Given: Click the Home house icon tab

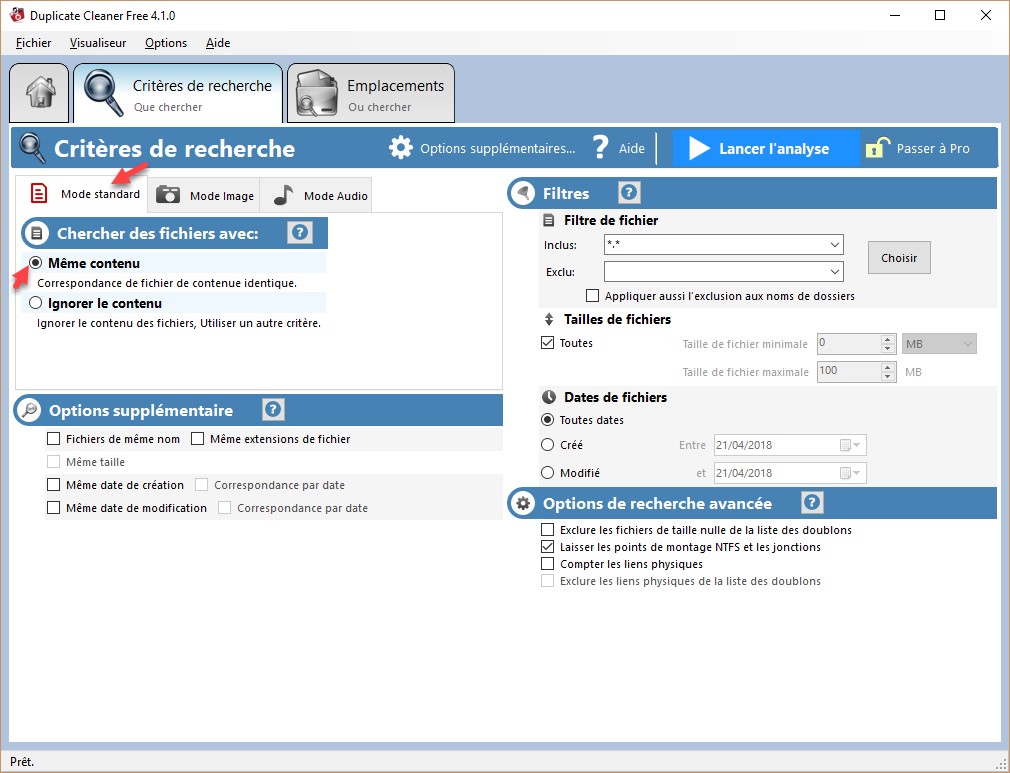Looking at the screenshot, I should (x=40, y=92).
